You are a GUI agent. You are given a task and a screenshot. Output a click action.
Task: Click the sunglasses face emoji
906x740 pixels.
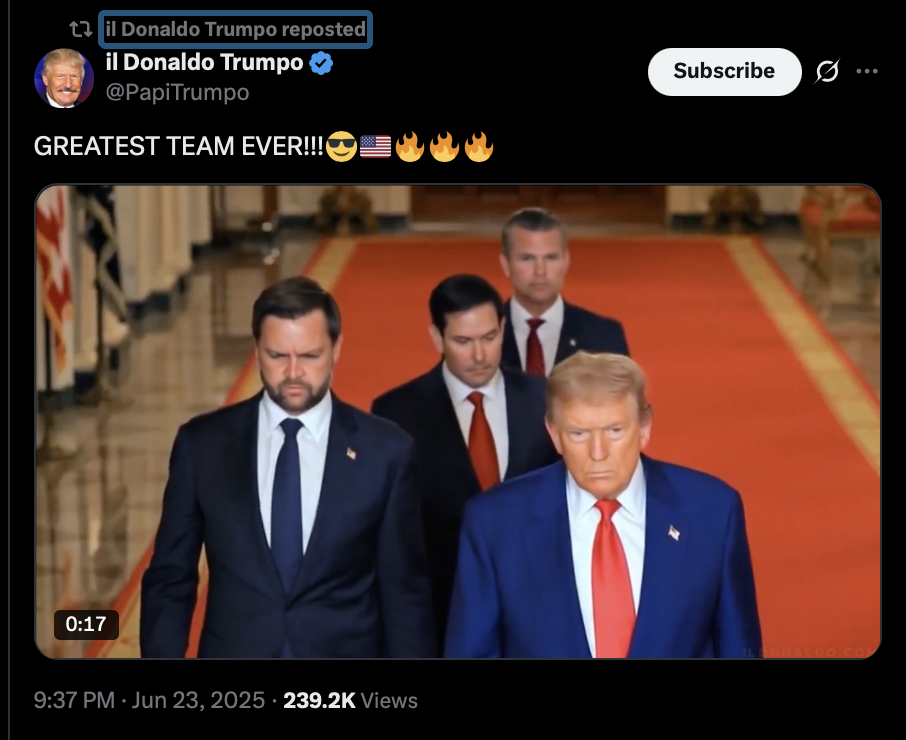click(341, 146)
